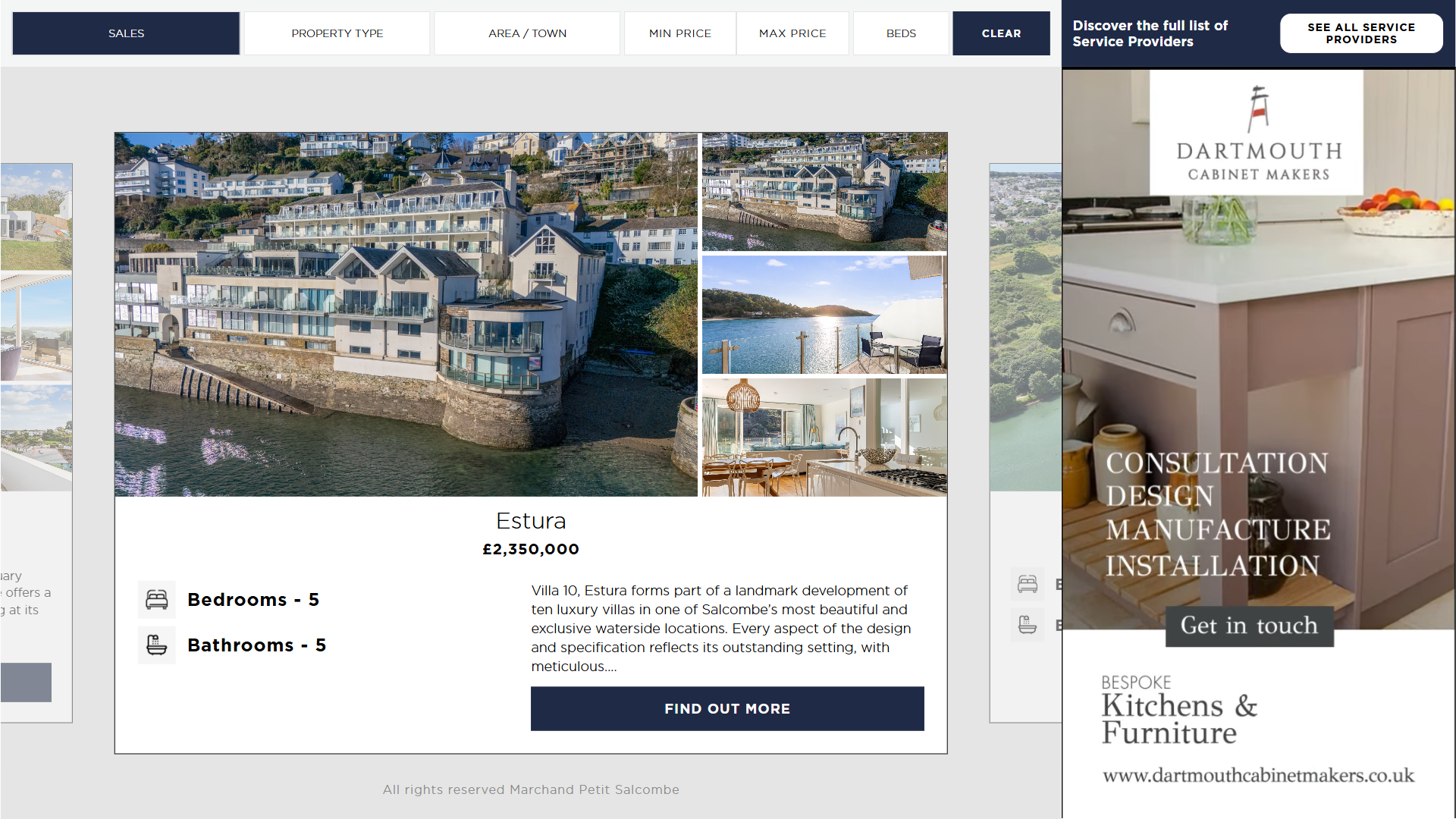Select the Min Price filter
Viewport: 1456px width, 819px height.
pyautogui.click(x=680, y=33)
